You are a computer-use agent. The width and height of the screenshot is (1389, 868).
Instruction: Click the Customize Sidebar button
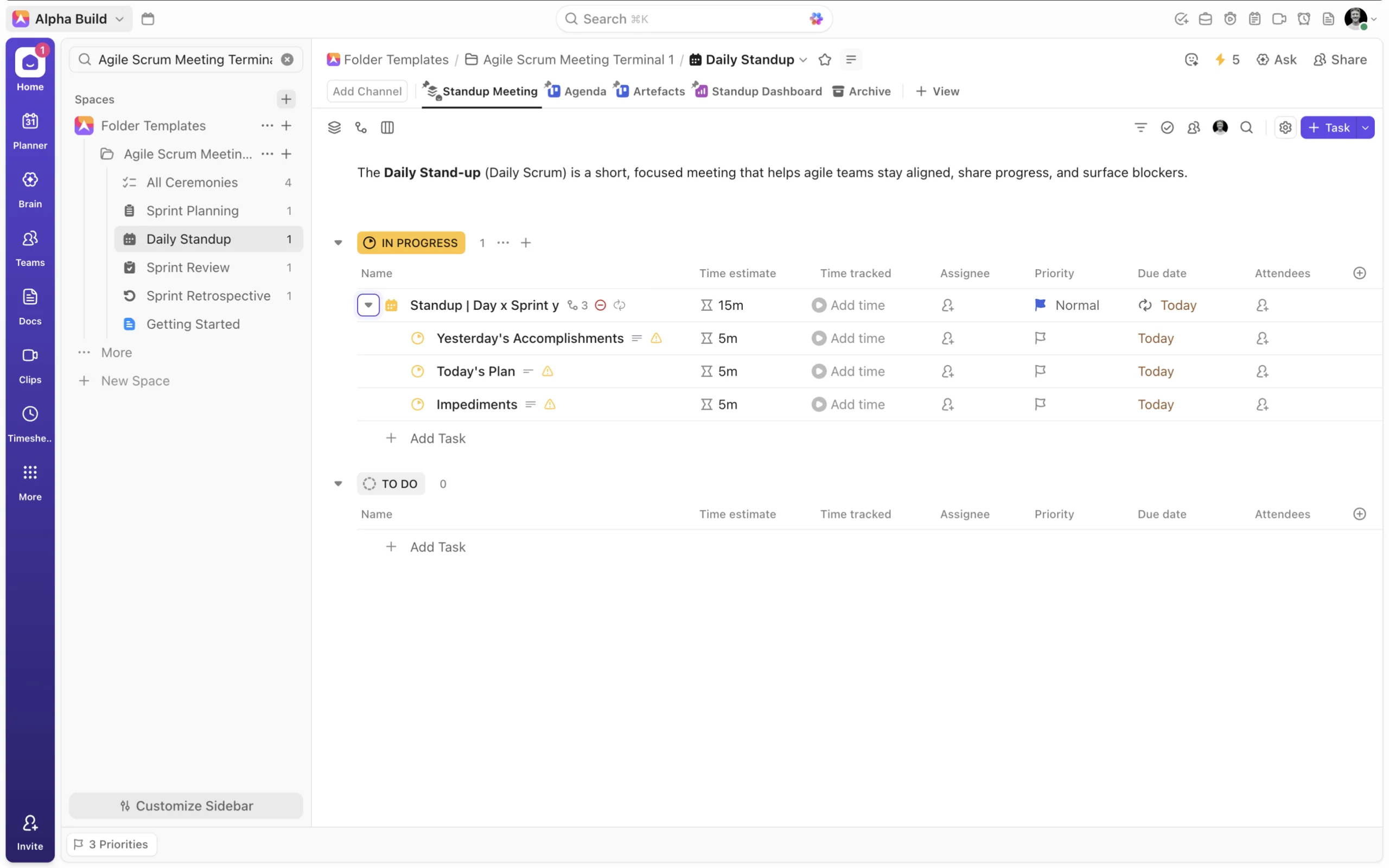point(186,806)
